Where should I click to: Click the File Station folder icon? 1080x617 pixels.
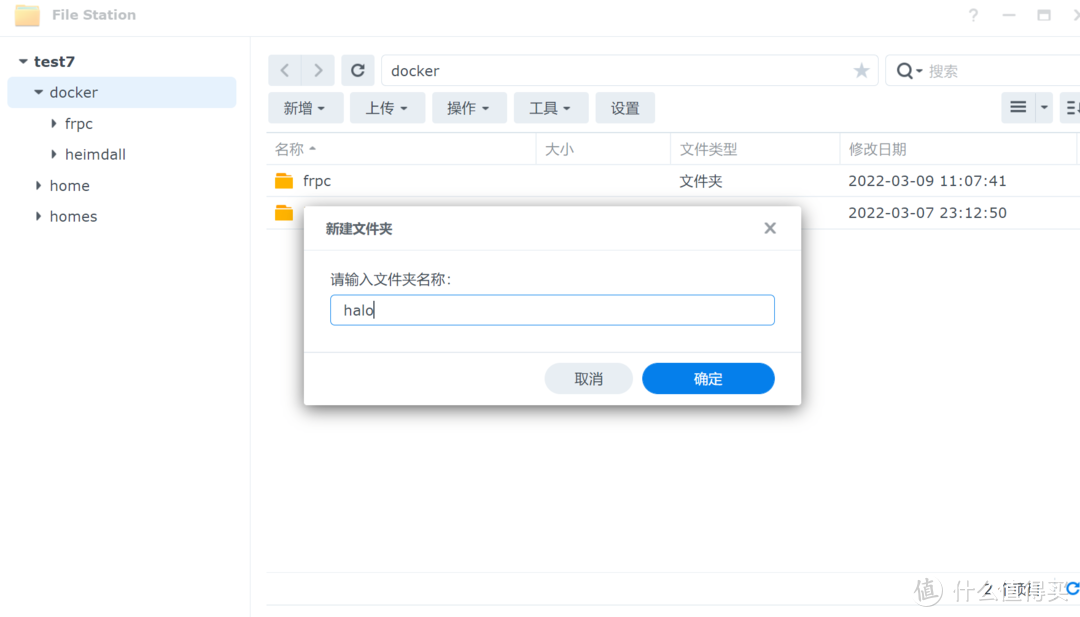click(27, 14)
